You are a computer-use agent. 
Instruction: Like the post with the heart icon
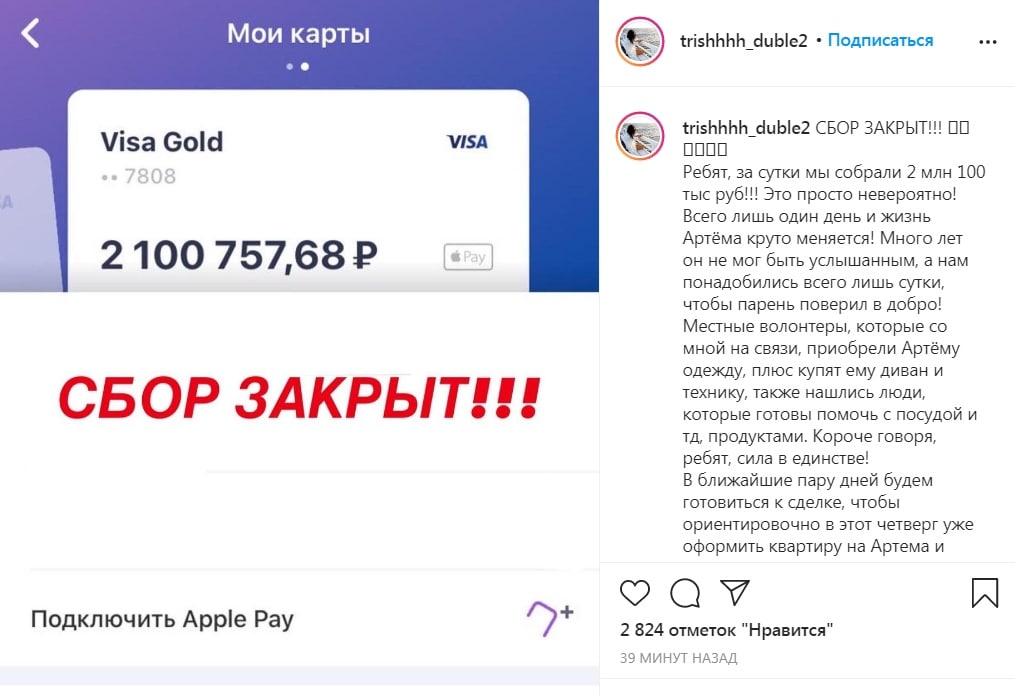tap(634, 592)
